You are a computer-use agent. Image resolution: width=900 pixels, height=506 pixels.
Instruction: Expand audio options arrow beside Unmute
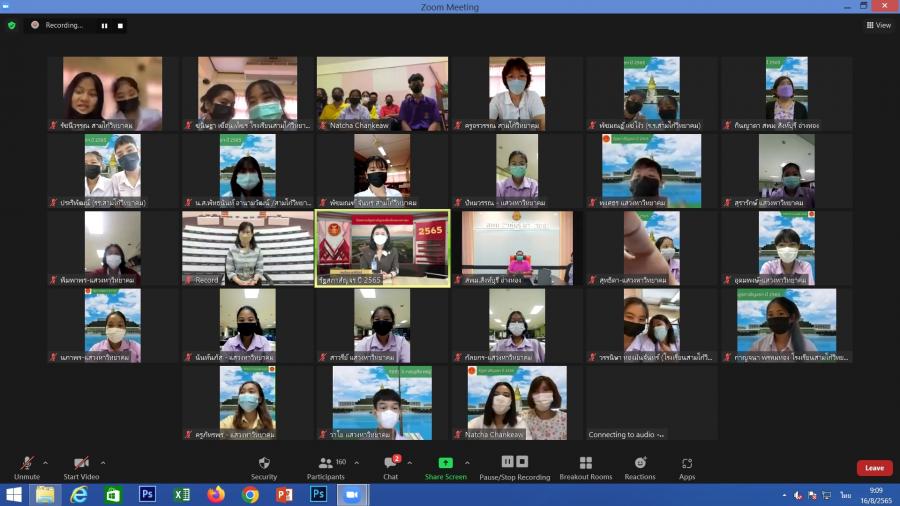(46, 463)
